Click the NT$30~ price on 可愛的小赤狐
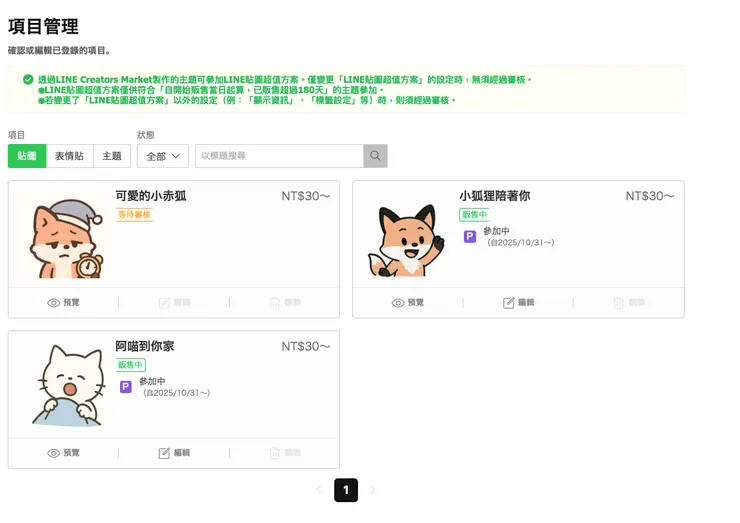 [x=305, y=196]
